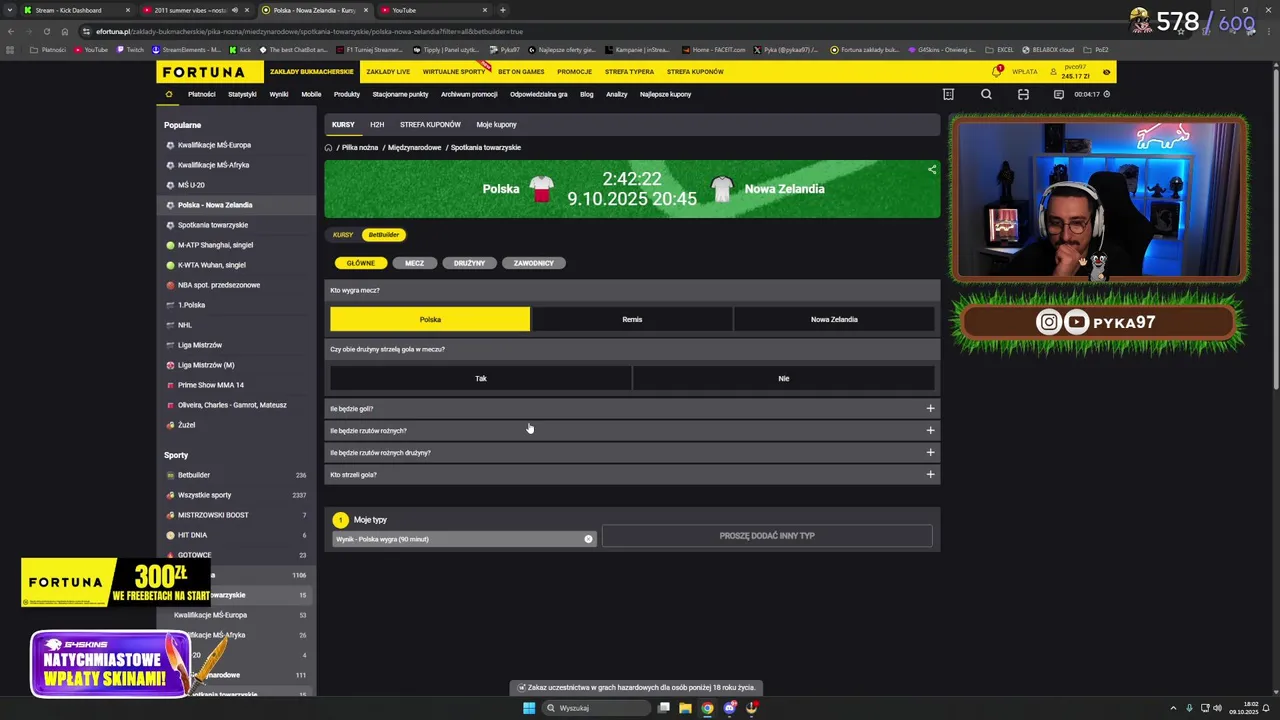The image size is (1280, 720).
Task: Click the browser back arrow
Action: point(10,31)
